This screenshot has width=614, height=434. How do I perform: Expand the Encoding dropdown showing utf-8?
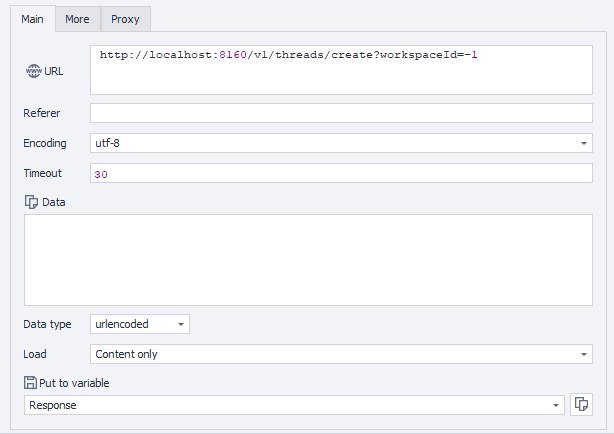click(340, 143)
